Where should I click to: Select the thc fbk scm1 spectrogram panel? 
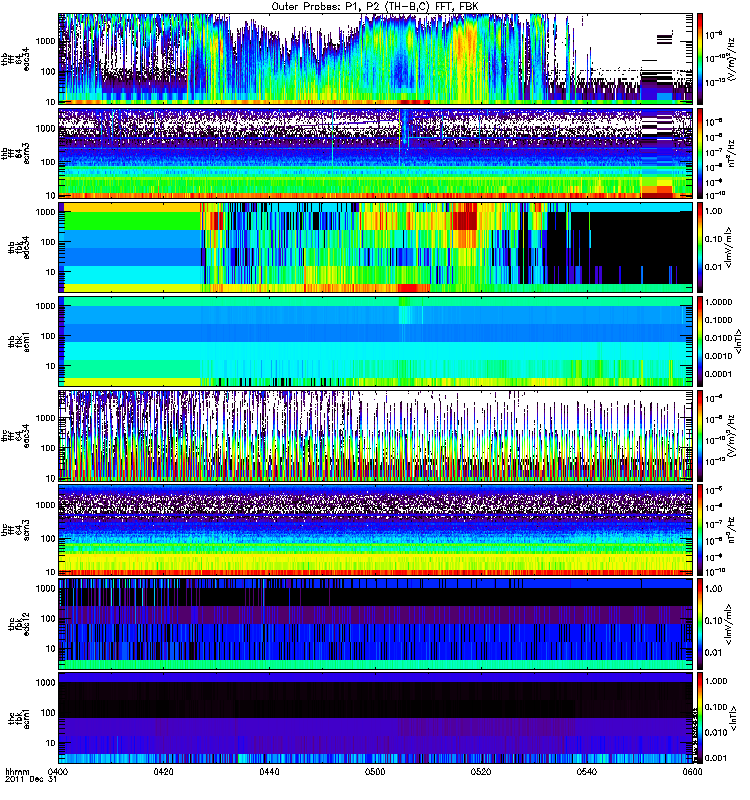click(x=375, y=718)
